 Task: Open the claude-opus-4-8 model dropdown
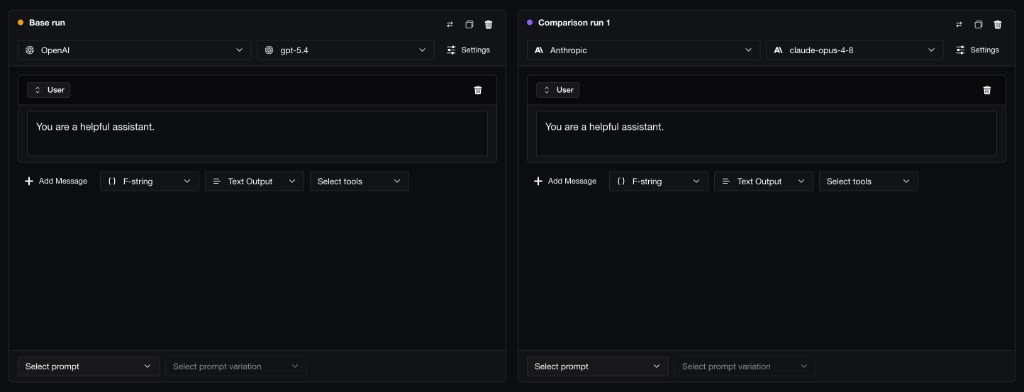click(854, 50)
